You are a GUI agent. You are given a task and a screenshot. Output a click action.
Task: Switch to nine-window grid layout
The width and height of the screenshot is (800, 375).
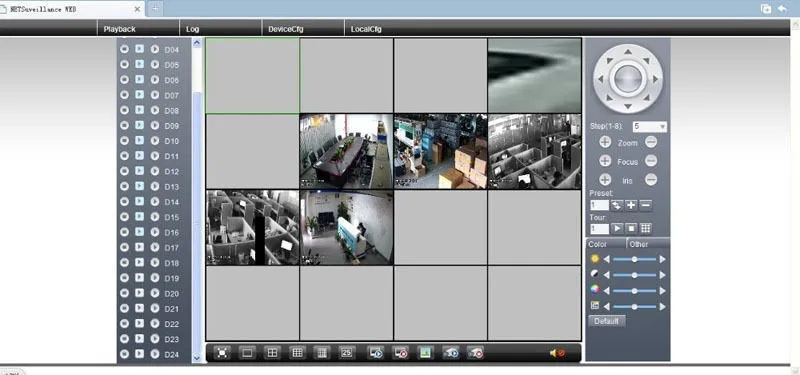[x=297, y=353]
